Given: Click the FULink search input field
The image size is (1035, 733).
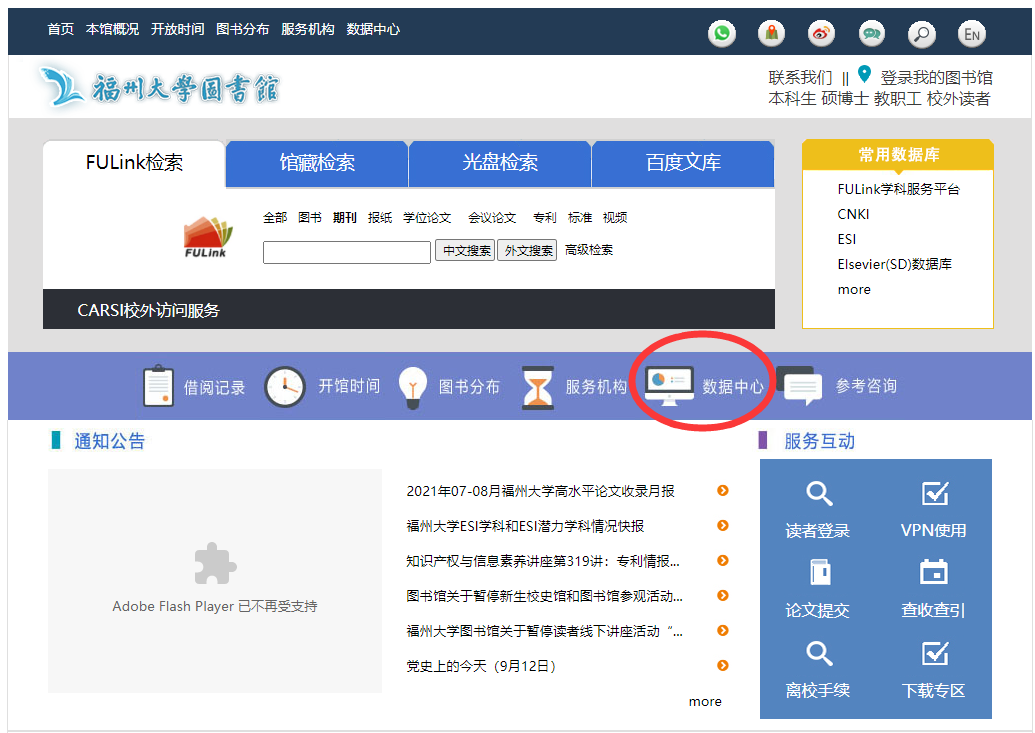Looking at the screenshot, I should click(x=346, y=252).
